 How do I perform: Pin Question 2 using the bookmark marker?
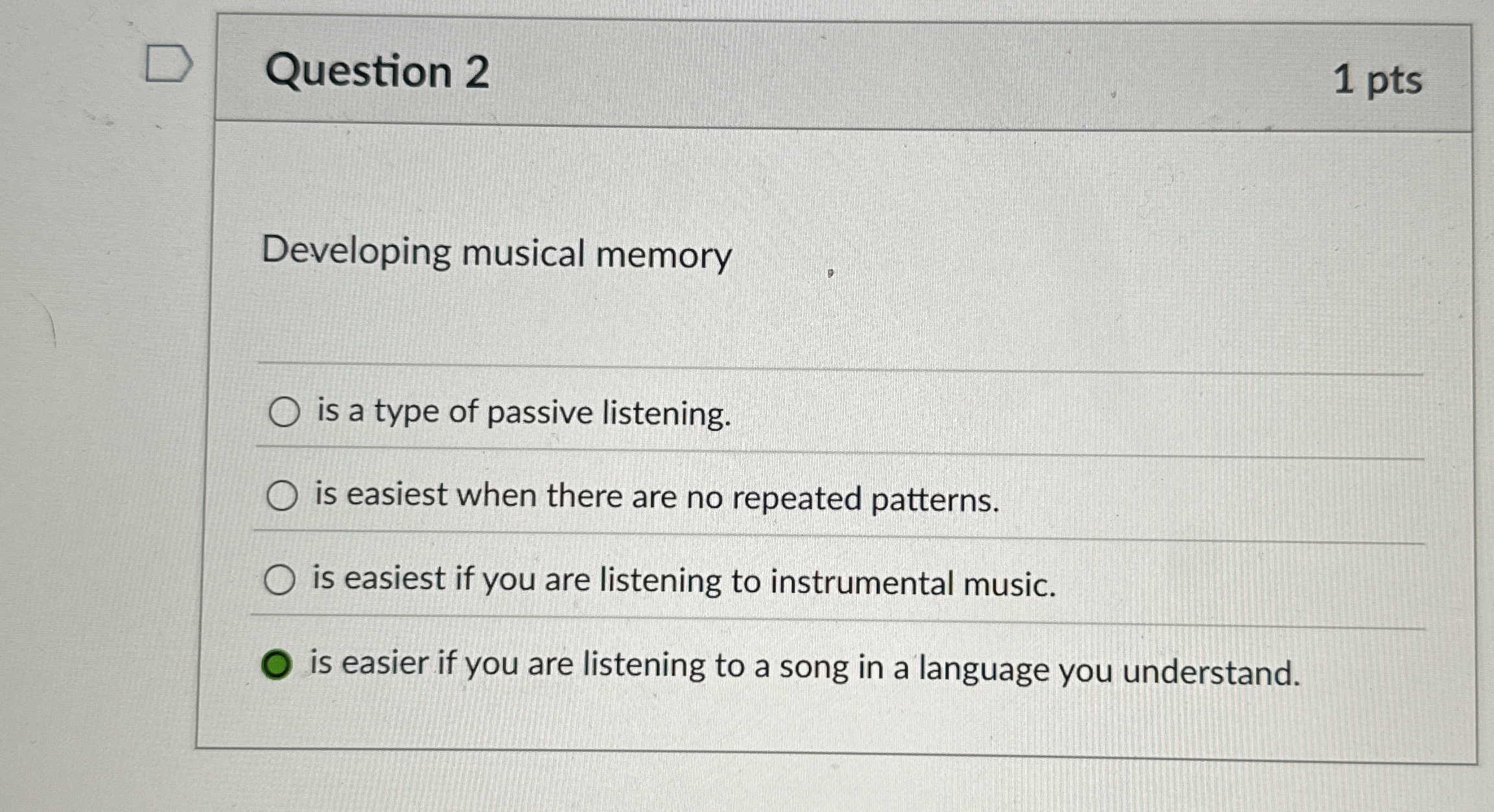click(170, 62)
